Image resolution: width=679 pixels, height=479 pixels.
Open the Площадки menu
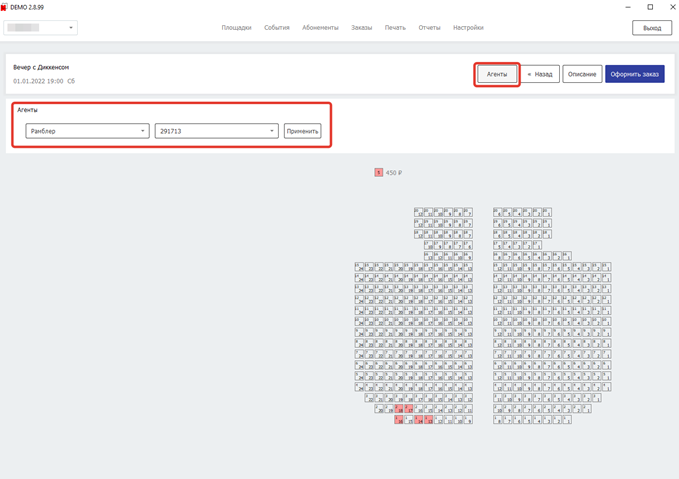236,28
